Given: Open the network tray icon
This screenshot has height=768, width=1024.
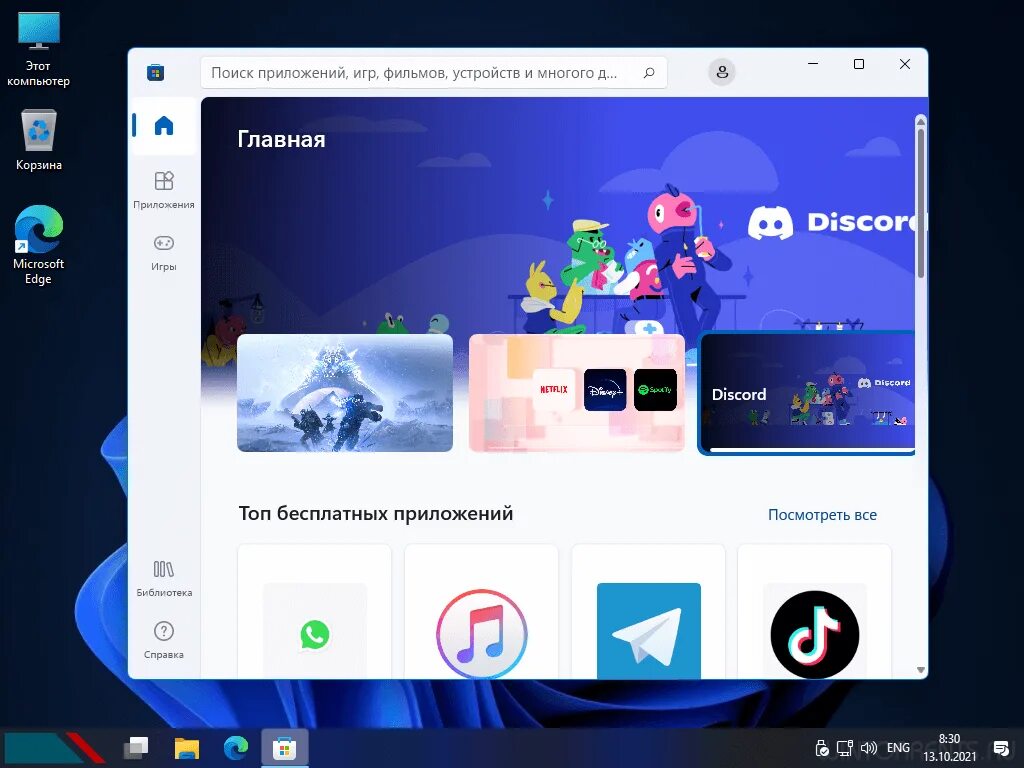Looking at the screenshot, I should tap(845, 748).
